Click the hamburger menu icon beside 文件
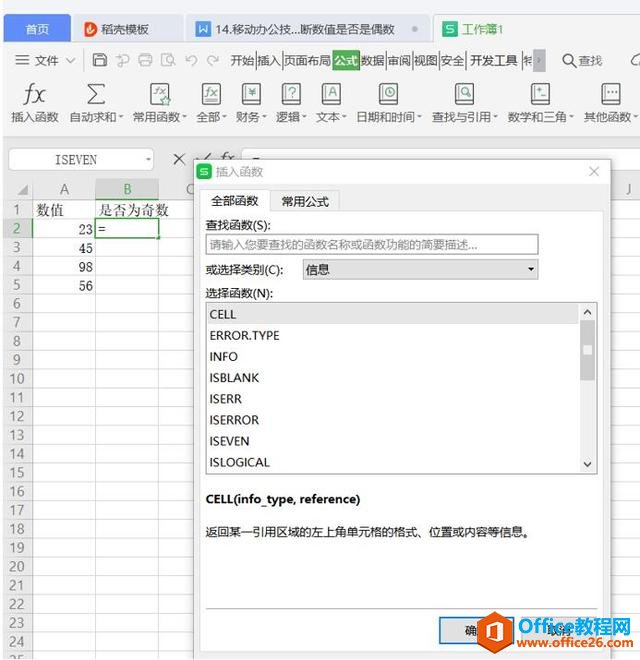640x660 pixels. point(22,60)
